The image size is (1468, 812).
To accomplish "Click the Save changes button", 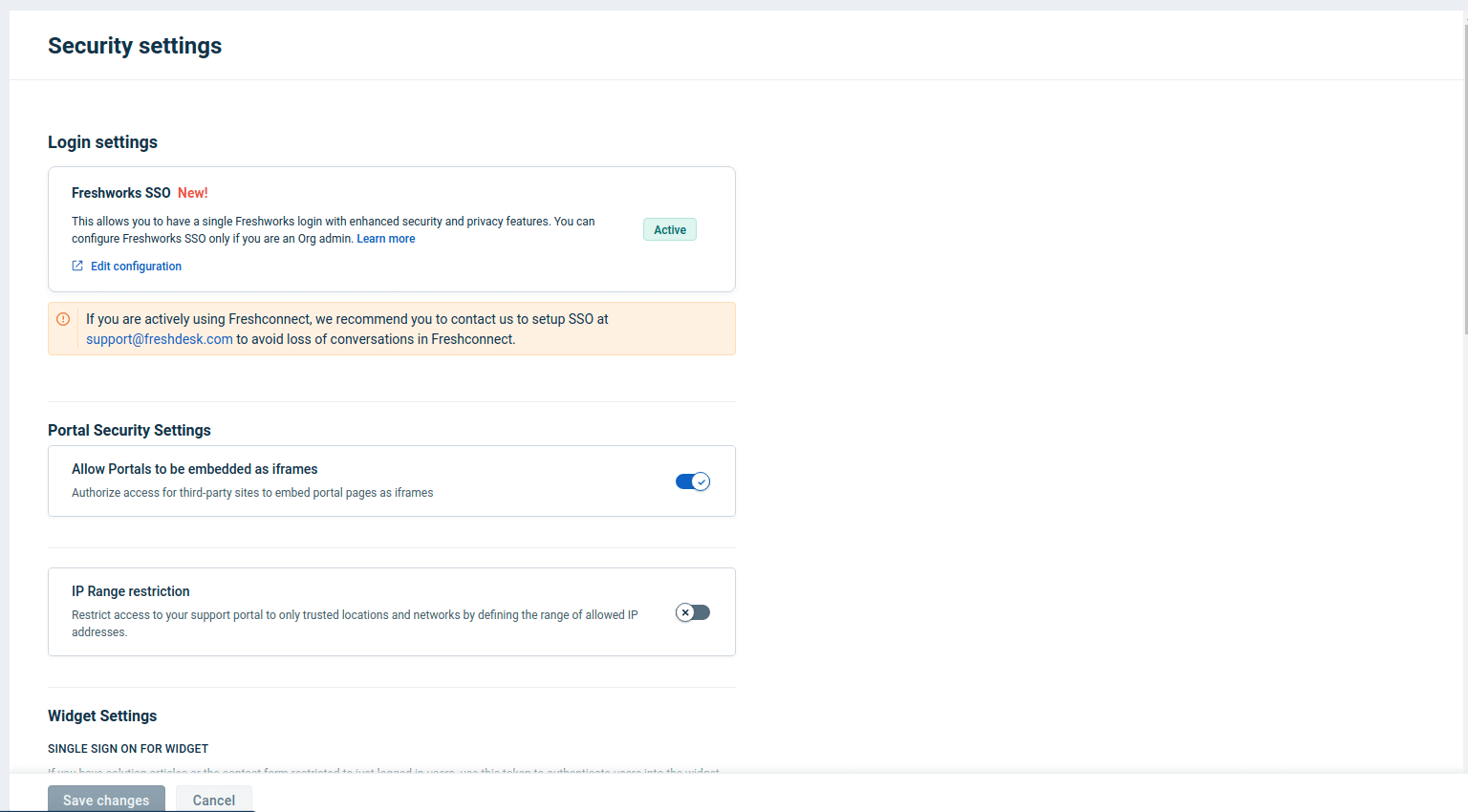I will coord(106,800).
